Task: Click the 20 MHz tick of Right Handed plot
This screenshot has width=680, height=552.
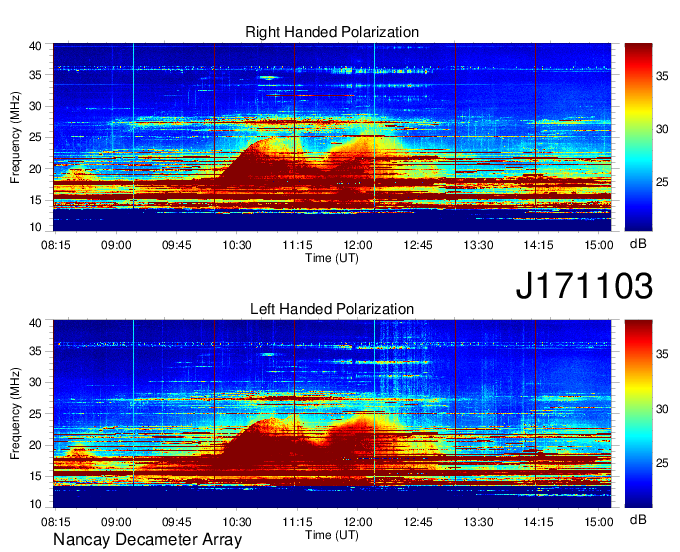Action: click(35, 169)
